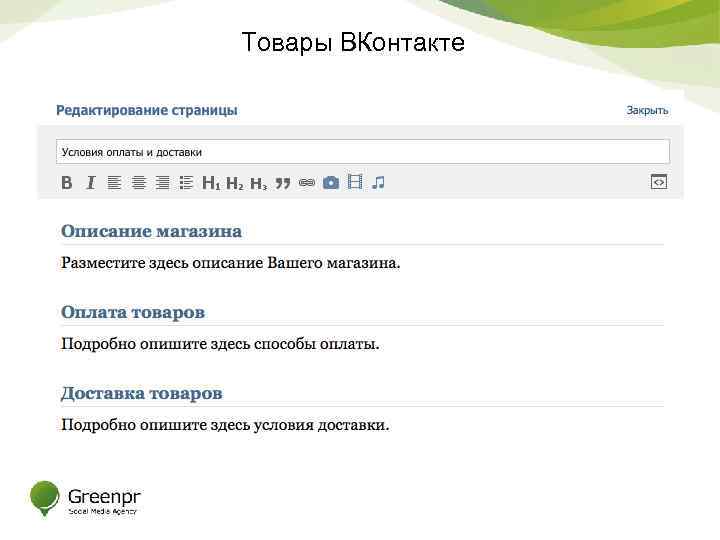Image resolution: width=720 pixels, height=540 pixels.
Task: Attach a video with the film icon
Action: click(x=355, y=182)
